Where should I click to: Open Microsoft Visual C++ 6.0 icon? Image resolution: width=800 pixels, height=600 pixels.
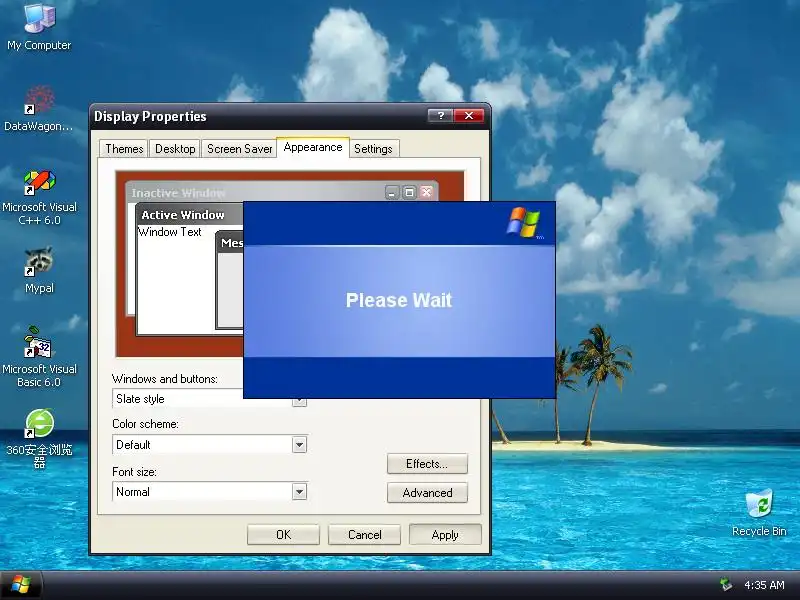[x=39, y=198]
